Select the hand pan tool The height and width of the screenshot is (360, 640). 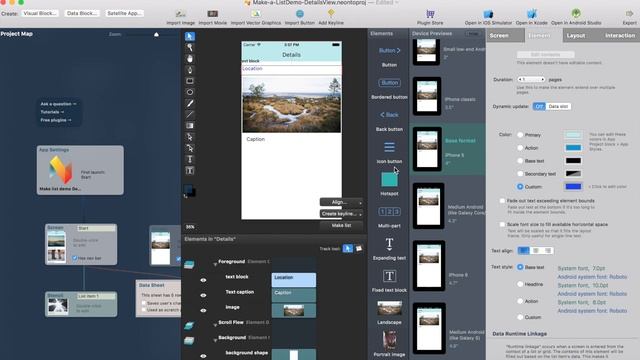point(190,59)
